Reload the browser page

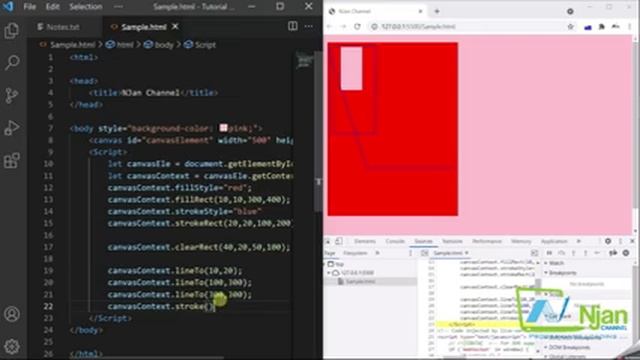pyautogui.click(x=358, y=27)
